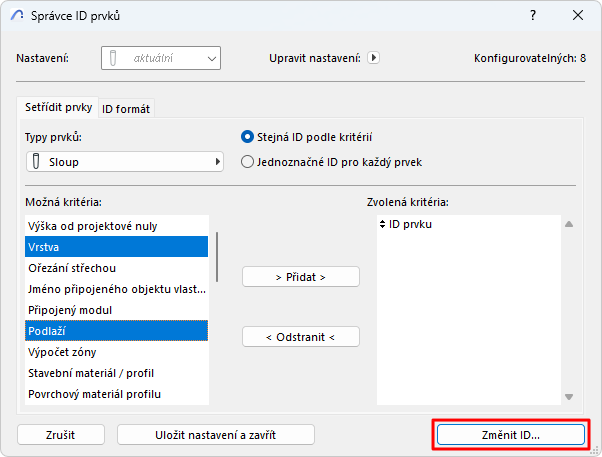Open the Nastavení aktuální dropdown
The image size is (602, 457).
160,59
